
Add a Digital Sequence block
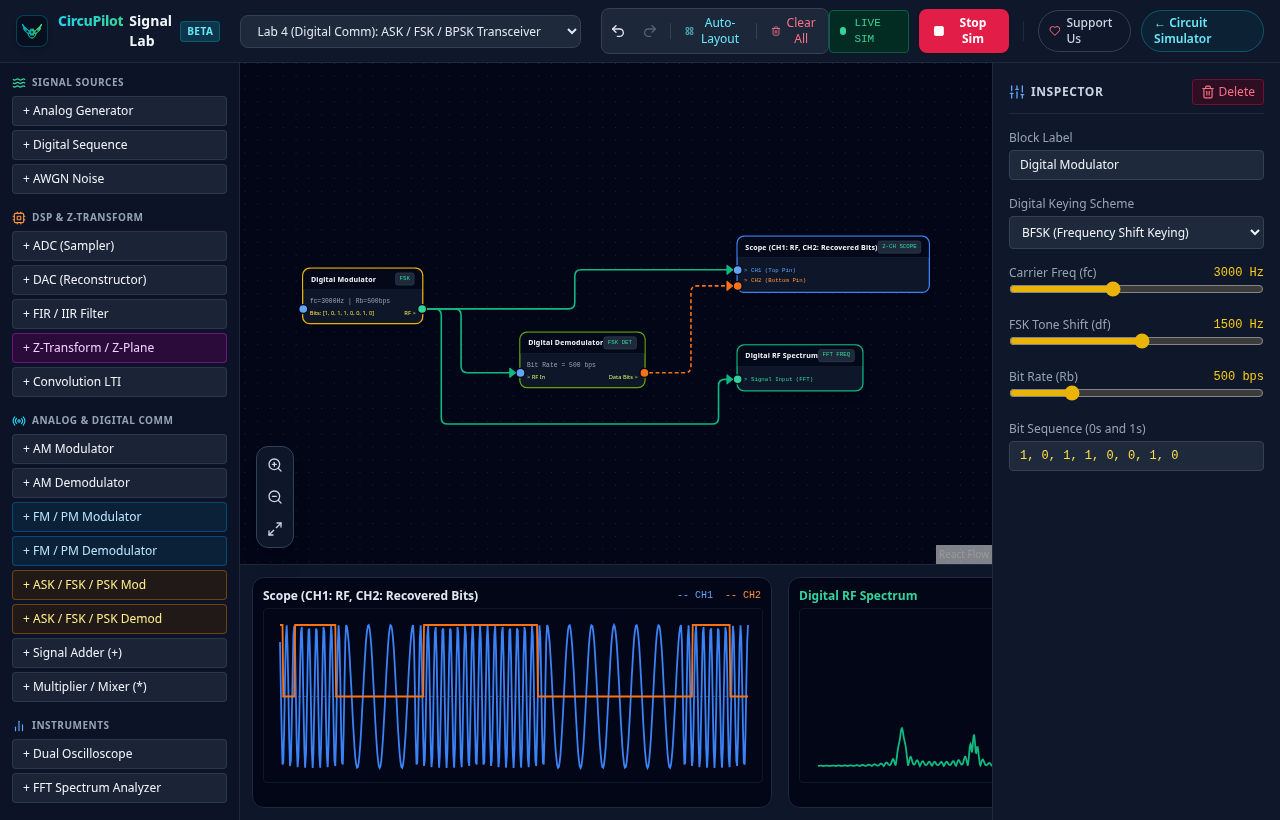(x=120, y=145)
